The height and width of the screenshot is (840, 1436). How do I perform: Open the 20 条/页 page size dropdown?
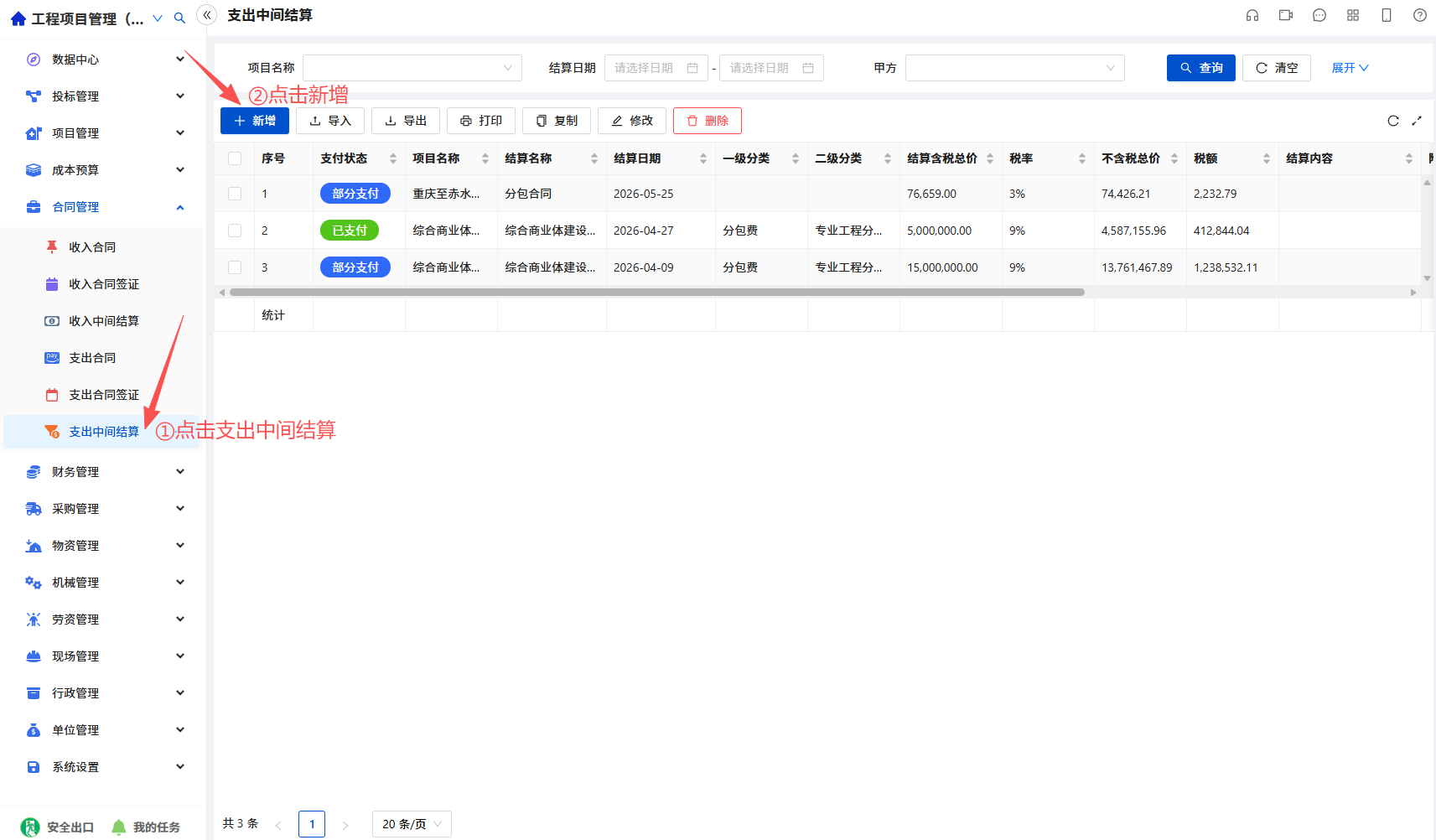point(412,824)
